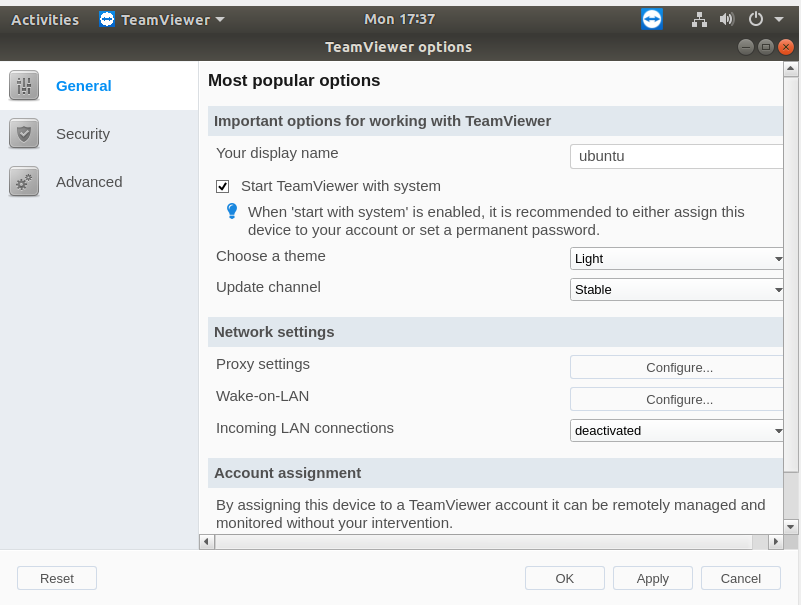Open the Choose a theme dropdown

tap(676, 259)
